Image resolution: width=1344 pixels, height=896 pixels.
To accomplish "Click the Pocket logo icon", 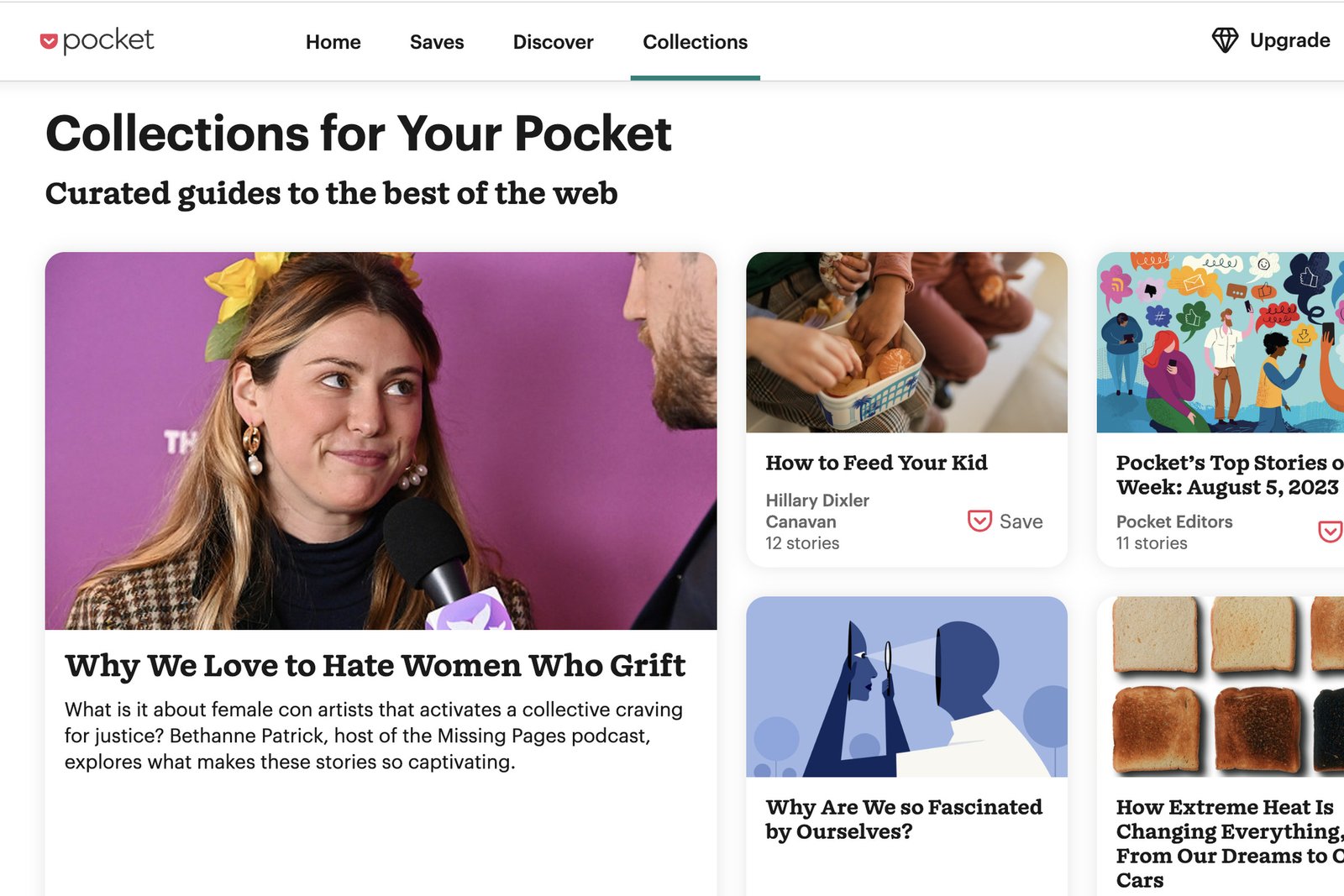I will click(x=50, y=41).
